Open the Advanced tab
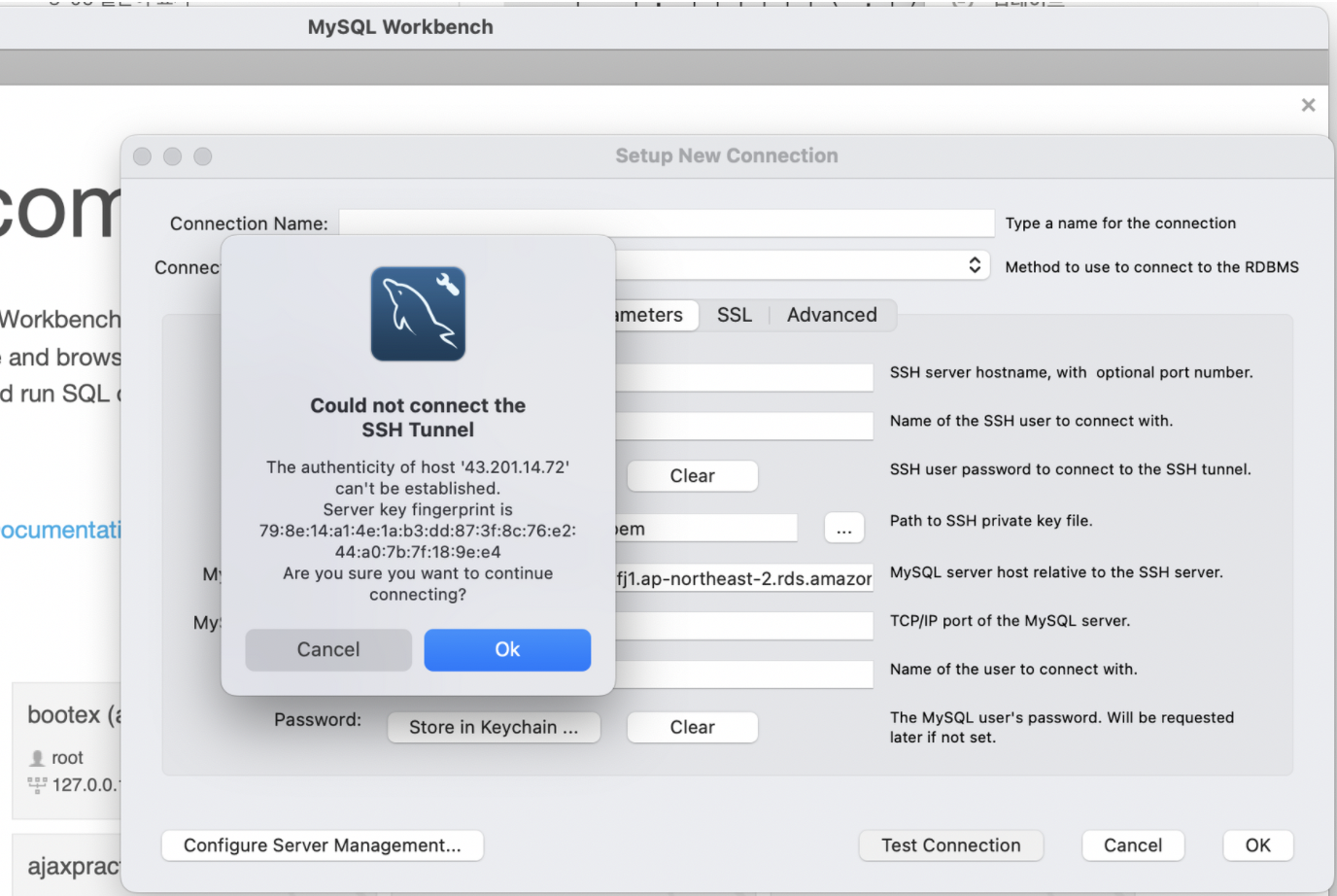The image size is (1337, 896). (x=832, y=315)
